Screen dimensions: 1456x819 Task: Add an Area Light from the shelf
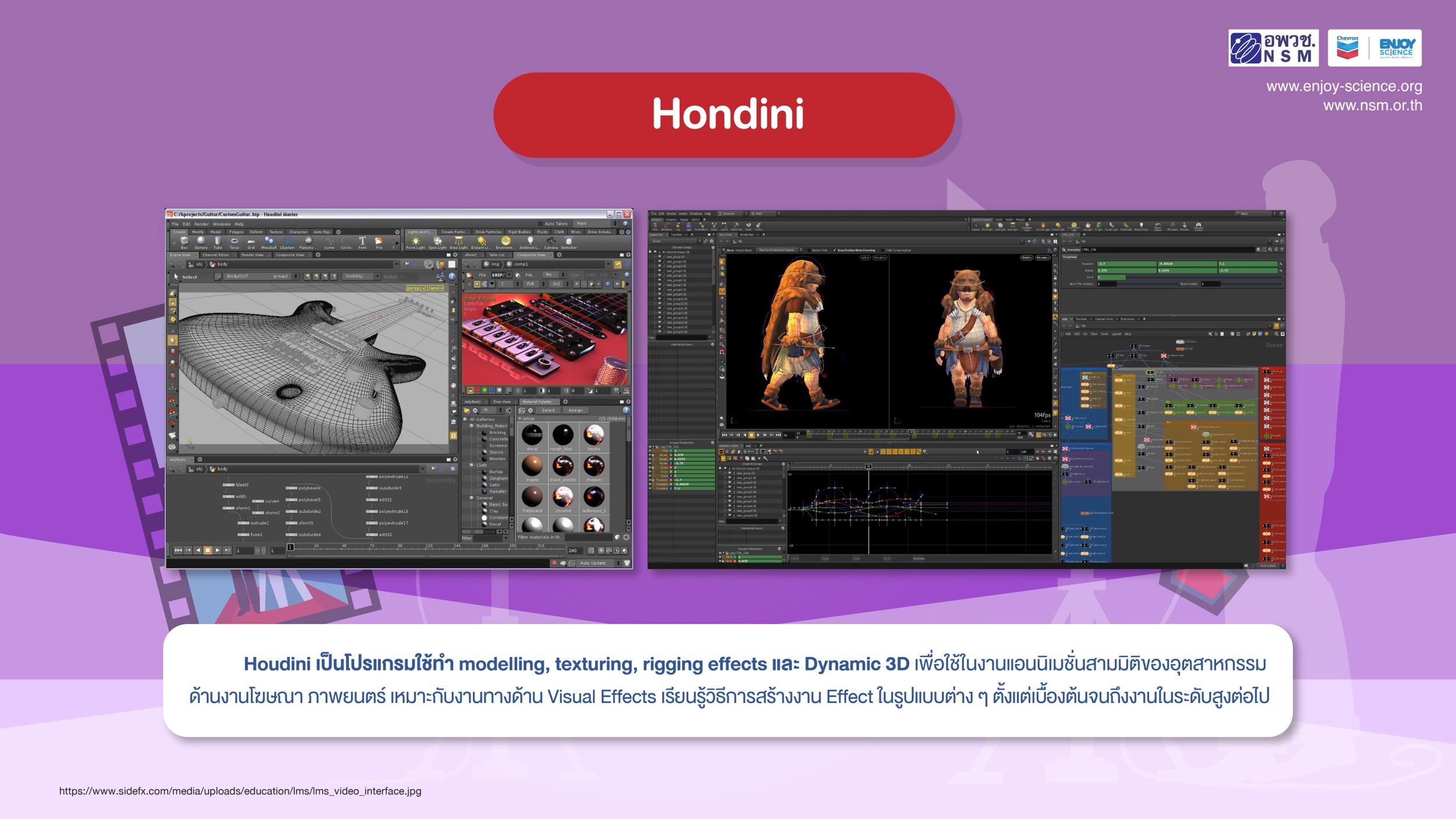pyautogui.click(x=458, y=241)
